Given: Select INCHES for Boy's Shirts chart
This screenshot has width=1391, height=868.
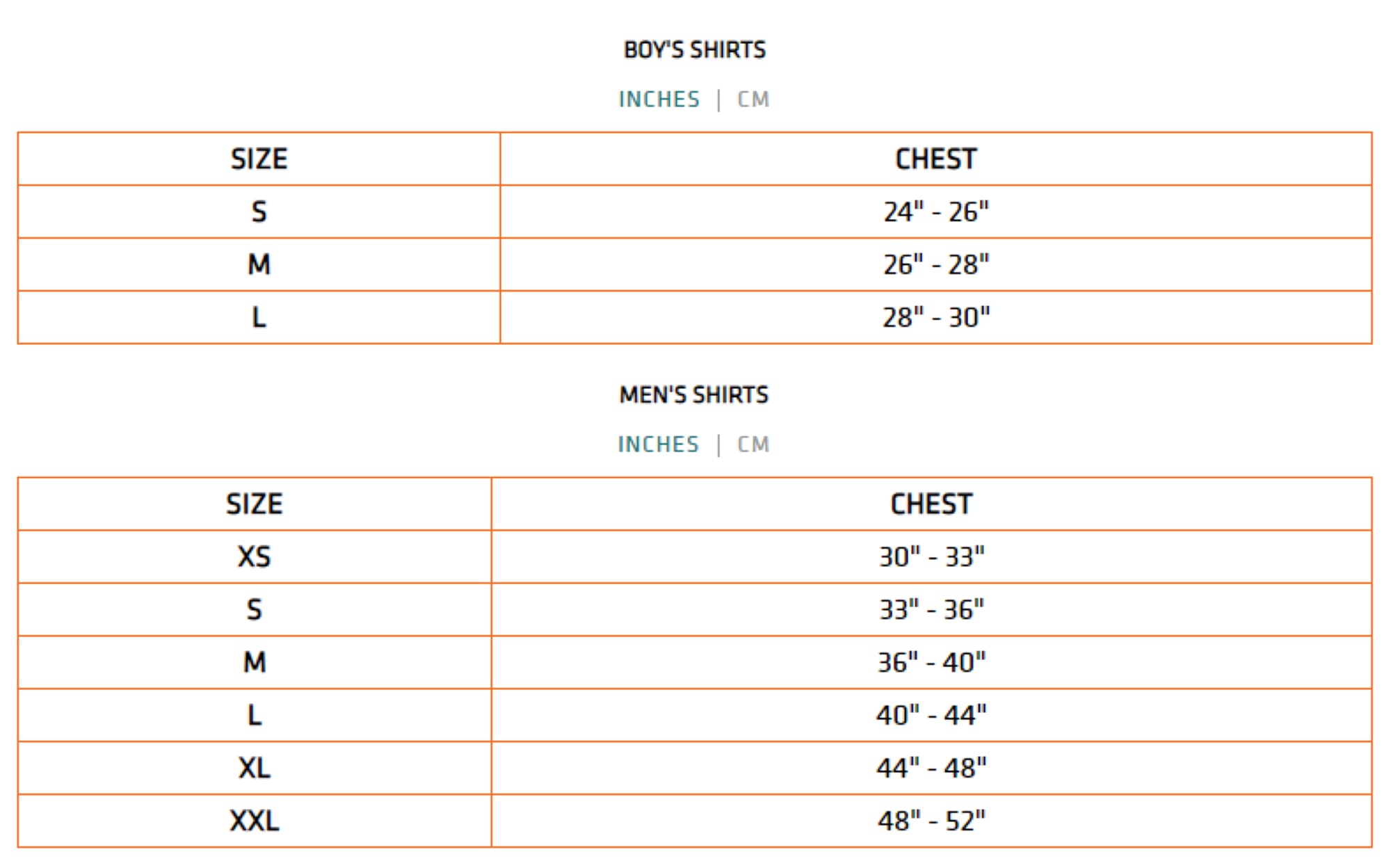Looking at the screenshot, I should [659, 99].
